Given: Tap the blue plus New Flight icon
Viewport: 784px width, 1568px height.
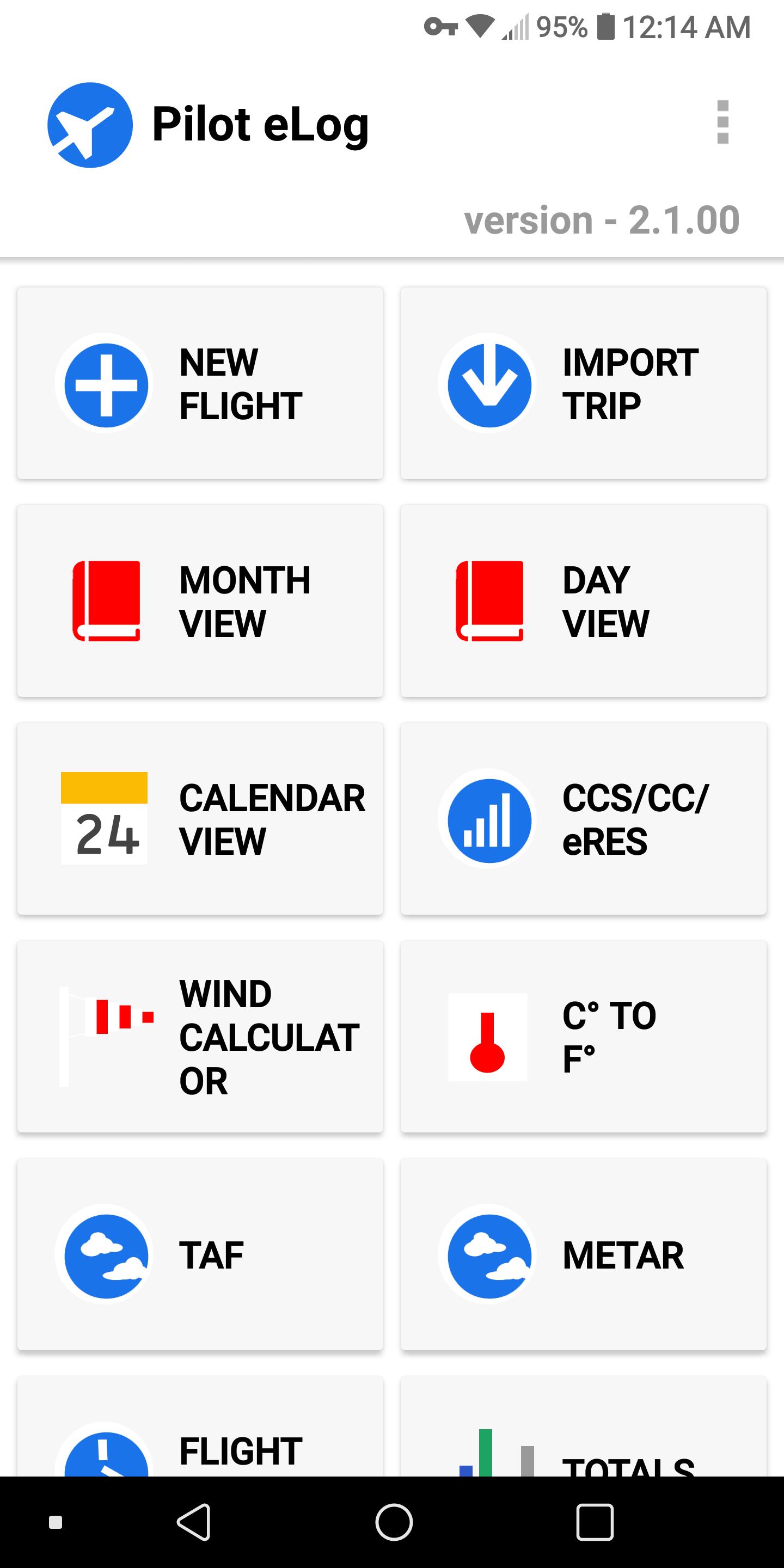Looking at the screenshot, I should 106,385.
